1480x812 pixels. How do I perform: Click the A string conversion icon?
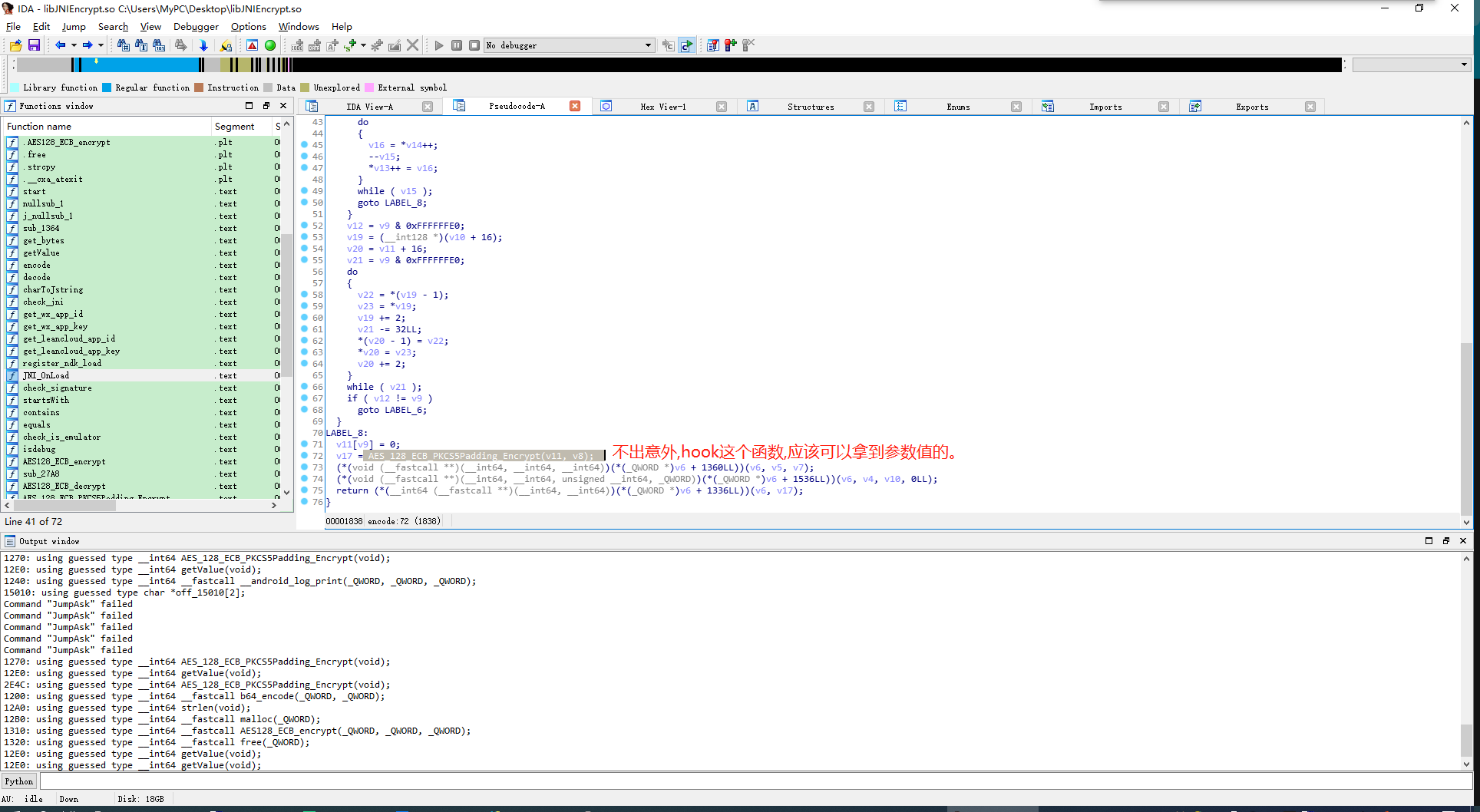tap(332, 45)
